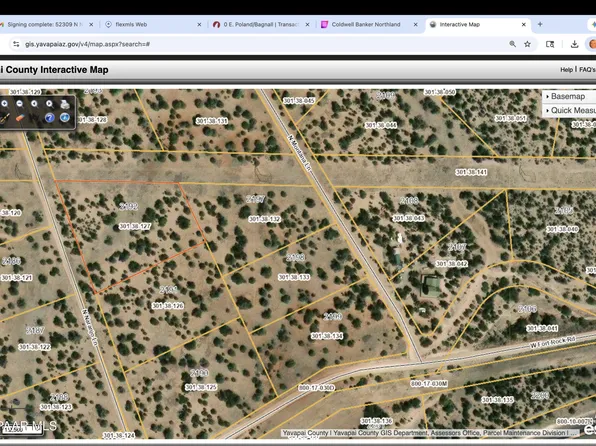
Task: Select the measure pencil tool
Action: tap(5, 118)
